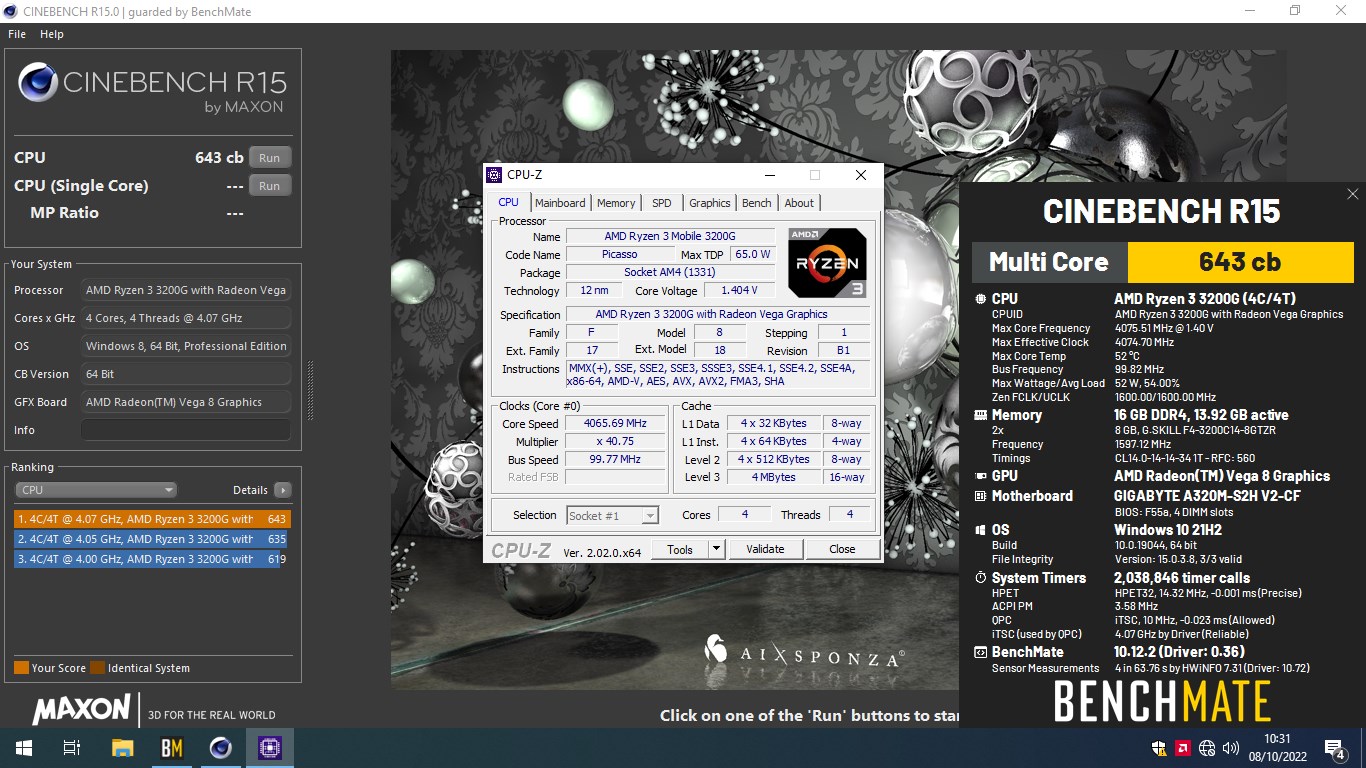Screen dimensions: 1366x768
Task: Click the panel splitter handle beside Your System
Action: (309, 390)
